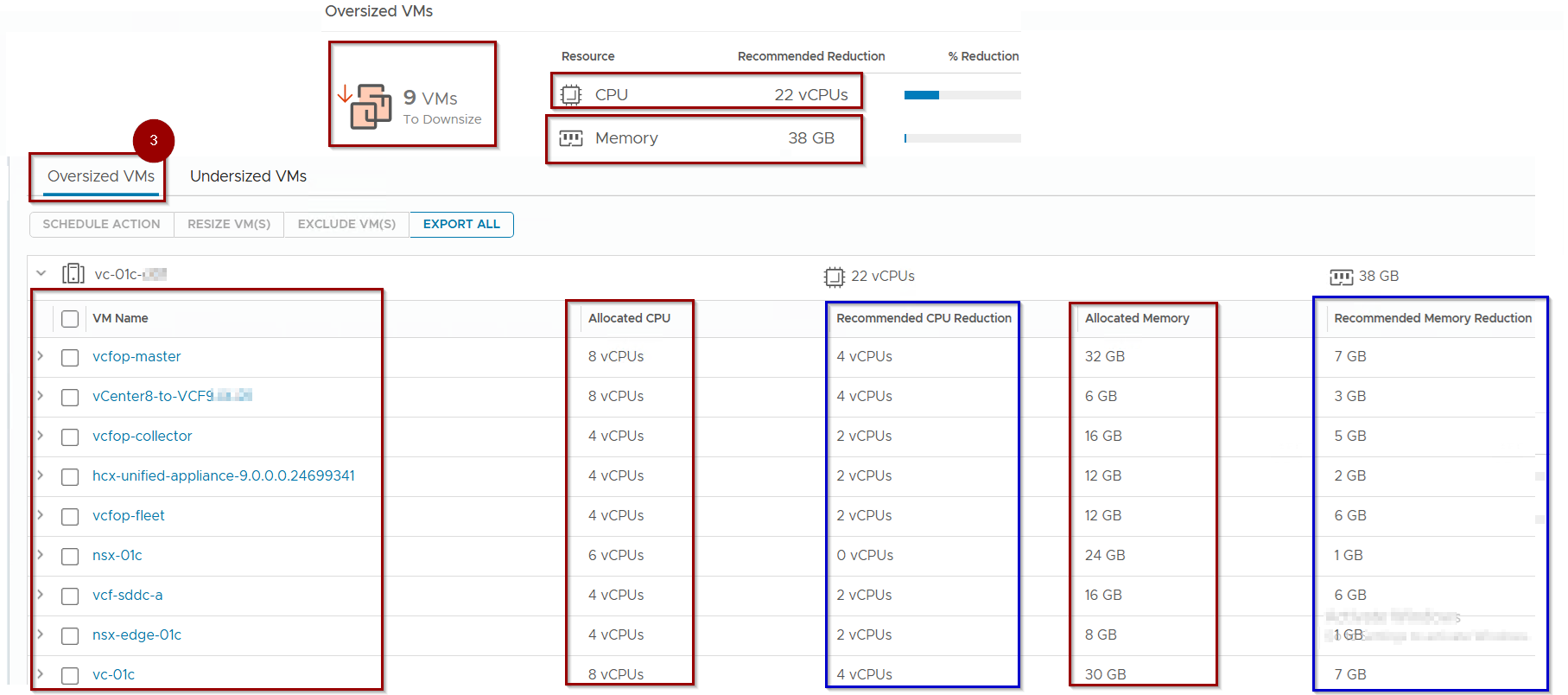Click the vCenter icon beside vc-01c group
This screenshot has width=1568, height=695.
click(x=73, y=274)
